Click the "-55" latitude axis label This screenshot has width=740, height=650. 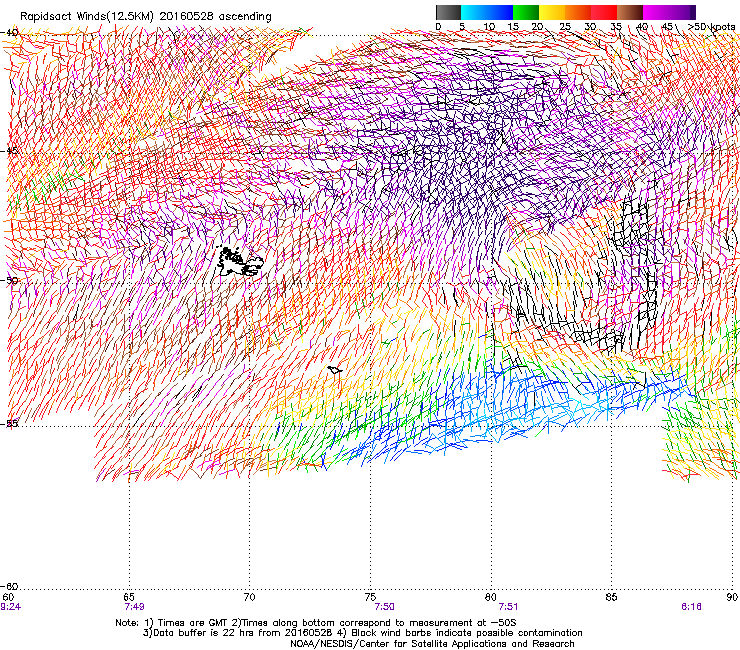point(9,424)
